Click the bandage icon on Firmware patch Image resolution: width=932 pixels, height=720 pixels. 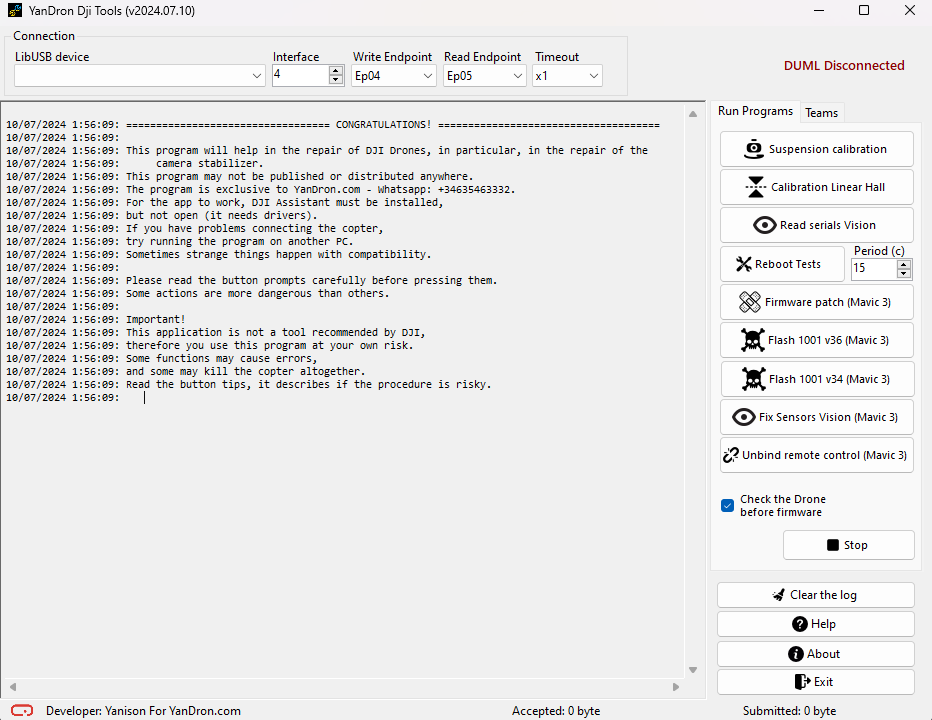pos(749,302)
